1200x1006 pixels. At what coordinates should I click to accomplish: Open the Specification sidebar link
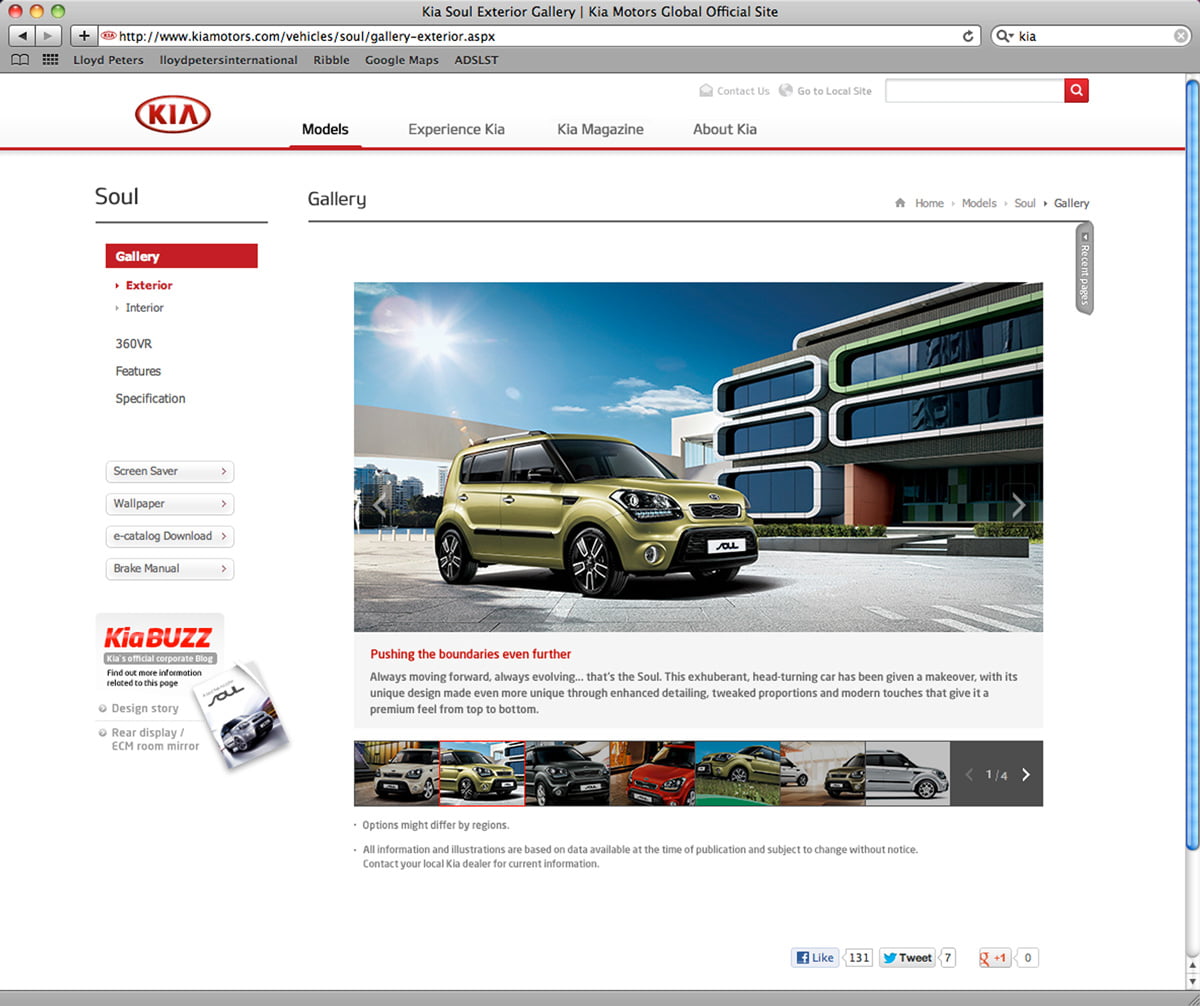click(150, 398)
